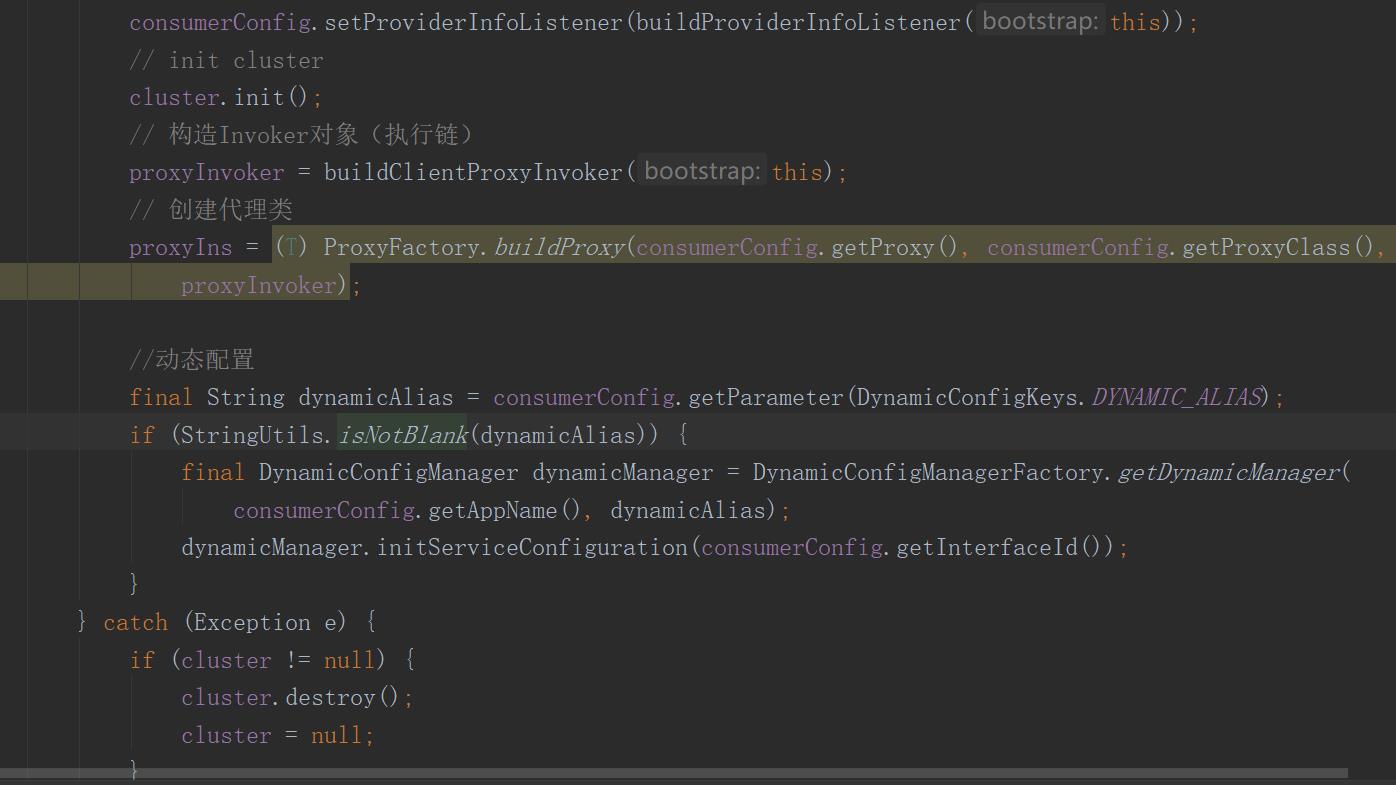Click the 'cluster = null;' statement
Viewport: 1396px width, 785px height.
point(278,735)
